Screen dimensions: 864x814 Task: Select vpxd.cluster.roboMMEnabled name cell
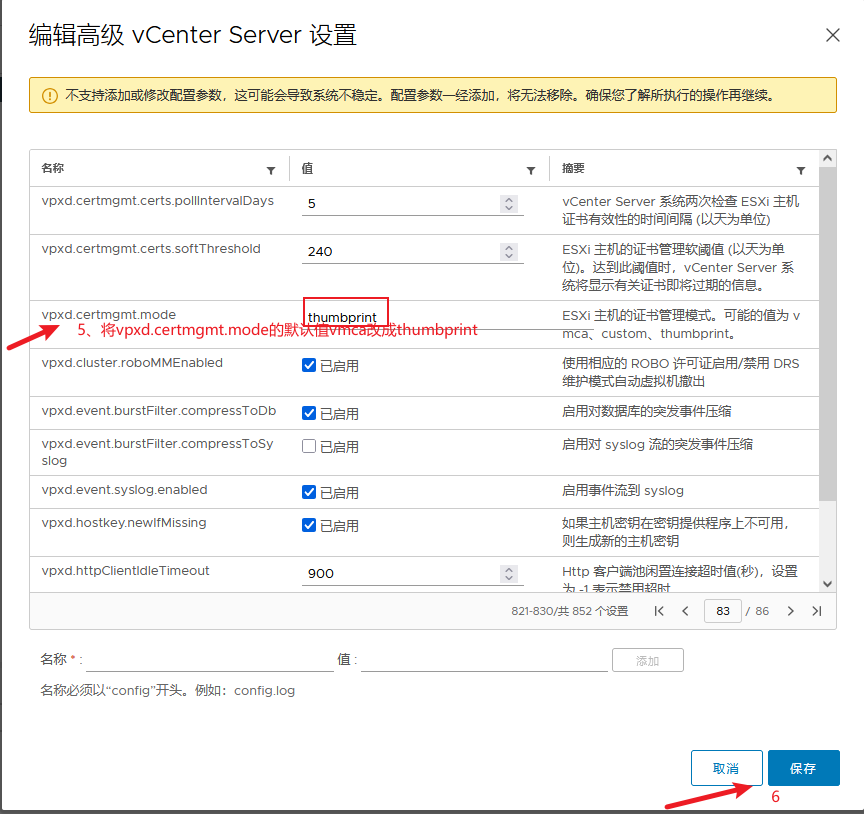(132, 363)
